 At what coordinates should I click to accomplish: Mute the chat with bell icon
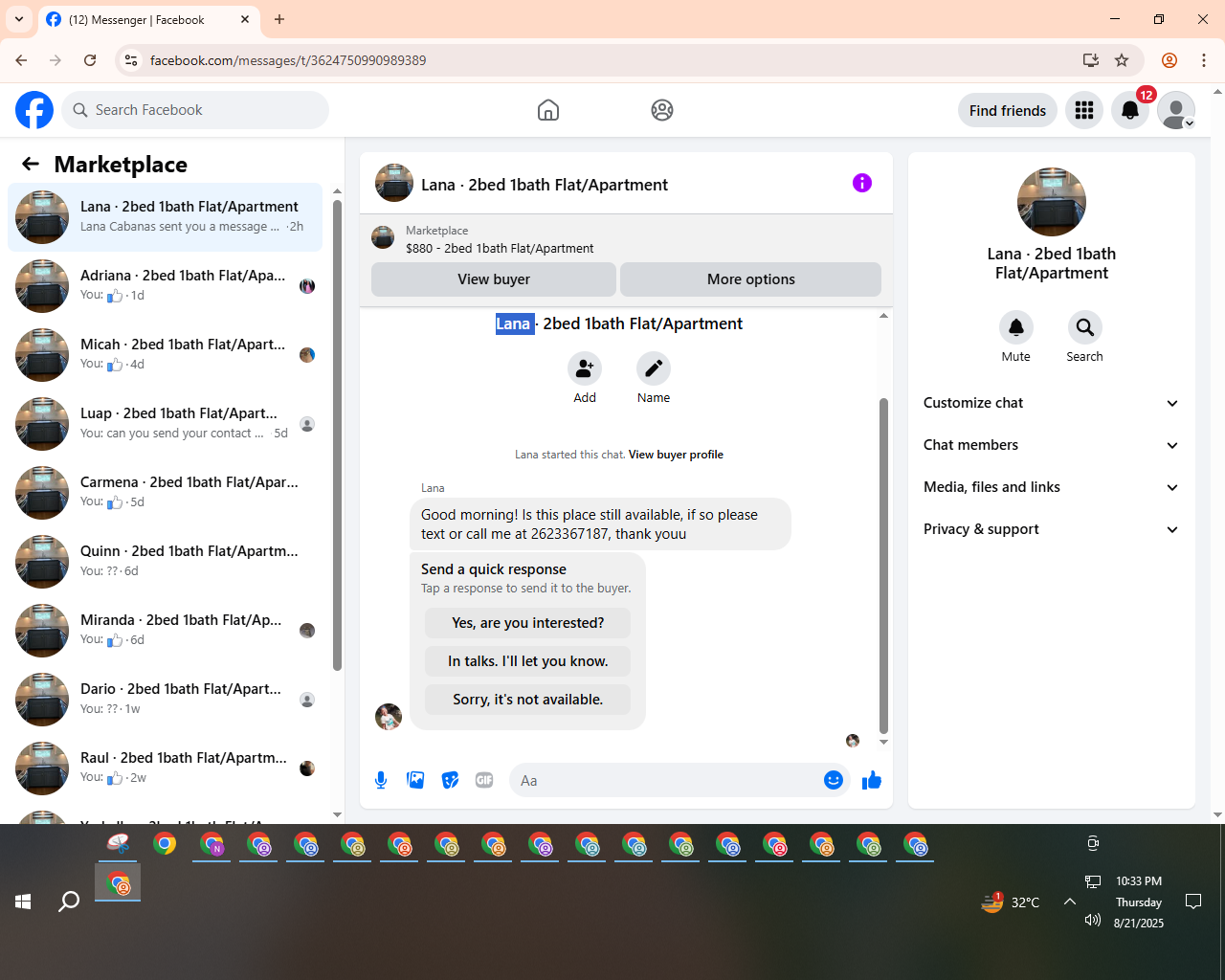1016,327
